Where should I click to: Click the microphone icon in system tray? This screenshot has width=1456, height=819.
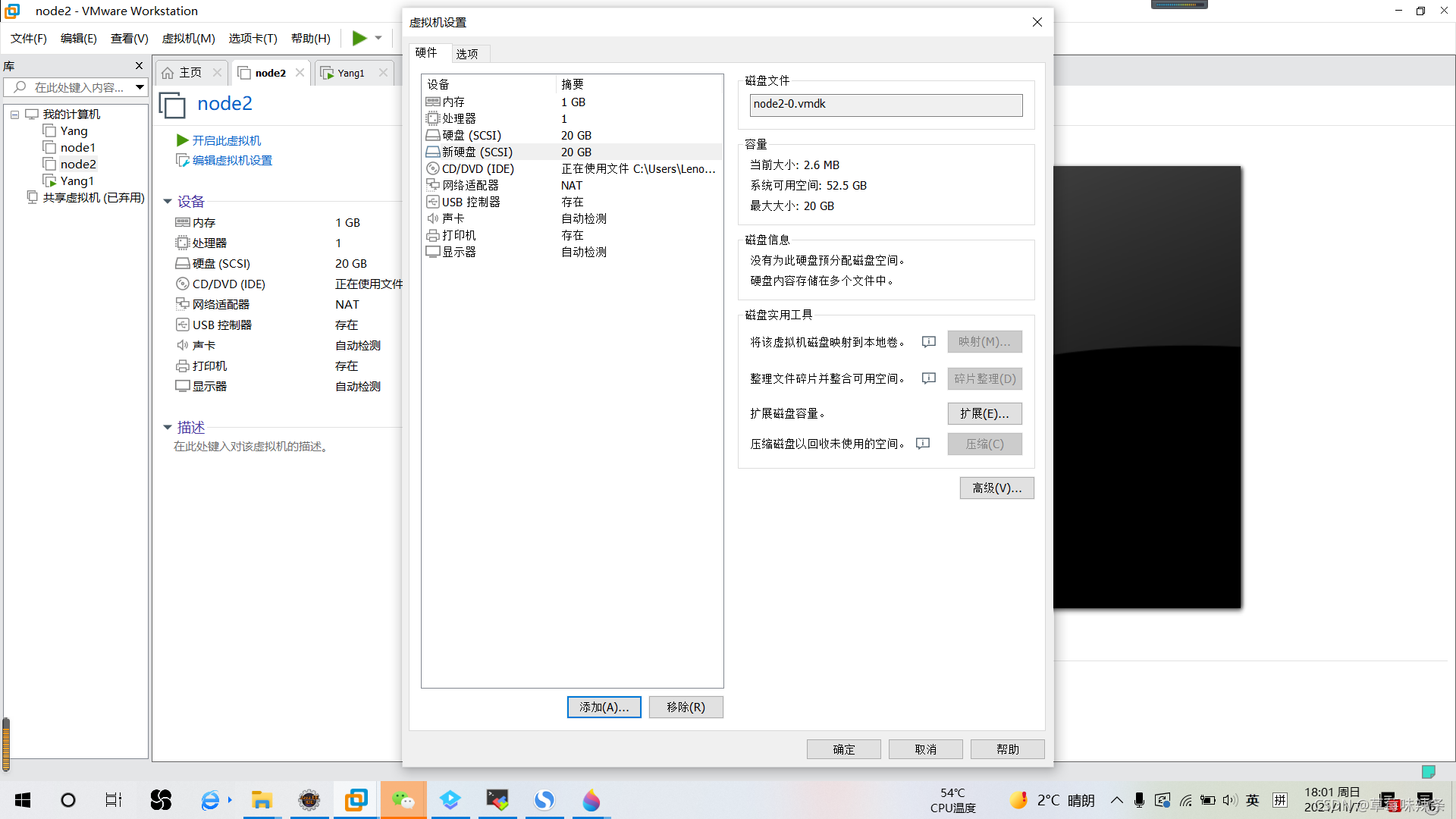tap(1139, 800)
